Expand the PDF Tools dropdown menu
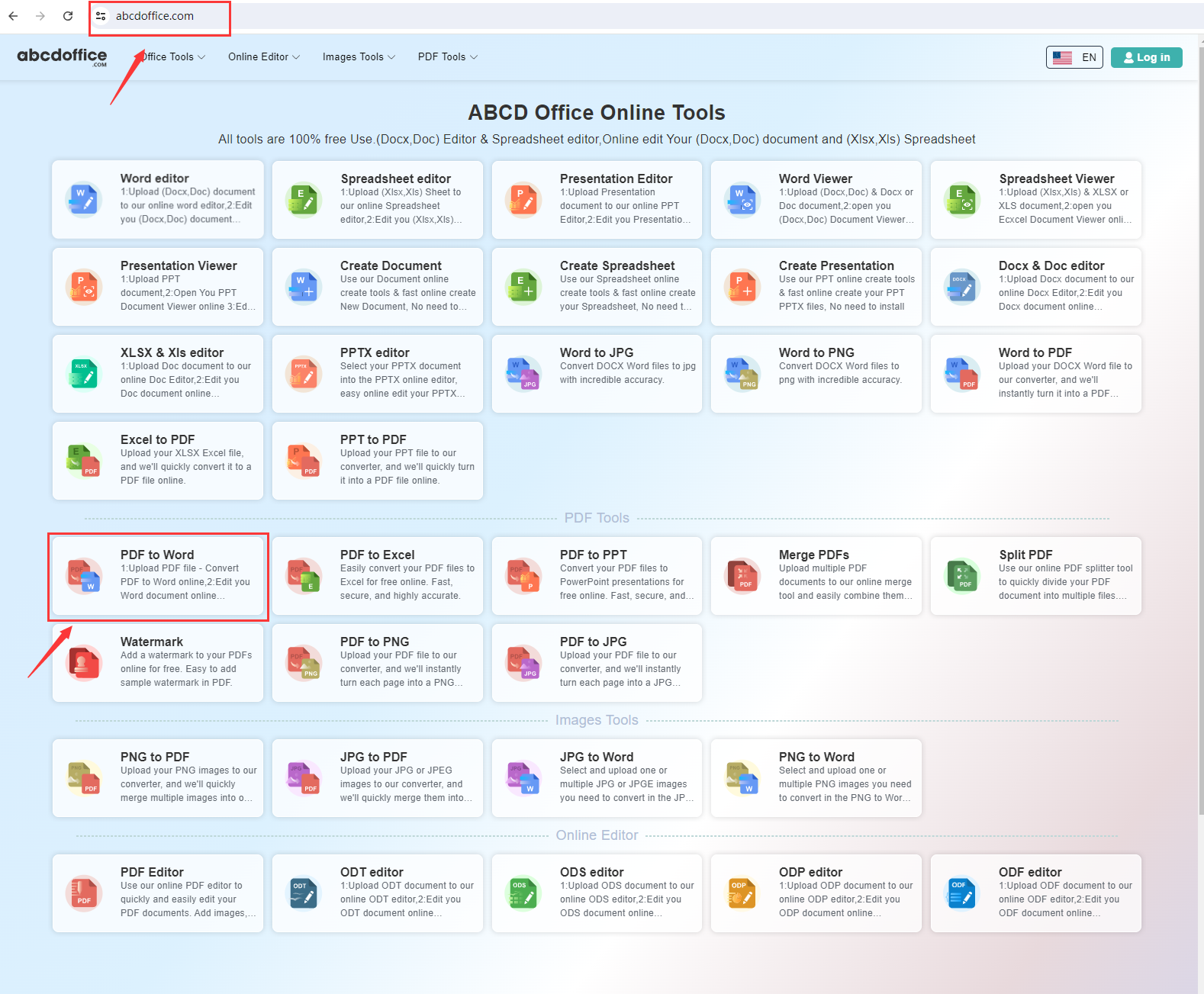This screenshot has height=994, width=1204. coord(447,57)
